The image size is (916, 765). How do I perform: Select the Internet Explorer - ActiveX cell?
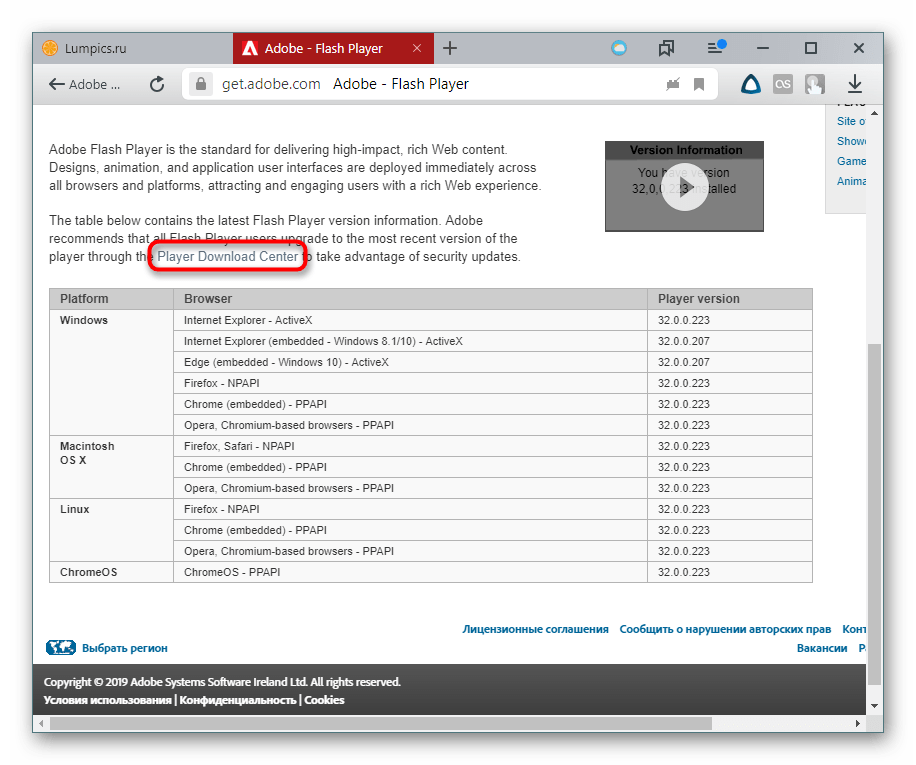click(x=410, y=320)
